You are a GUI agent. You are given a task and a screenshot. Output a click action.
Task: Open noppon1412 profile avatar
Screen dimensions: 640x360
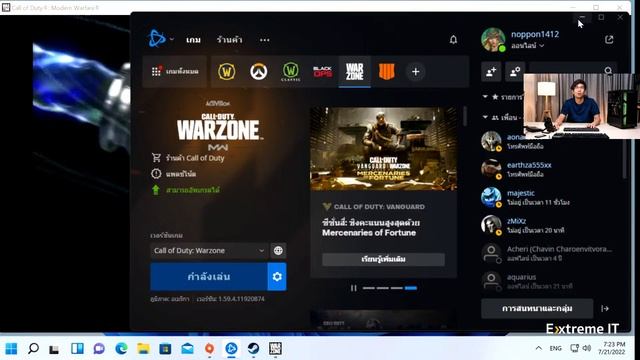click(x=493, y=40)
